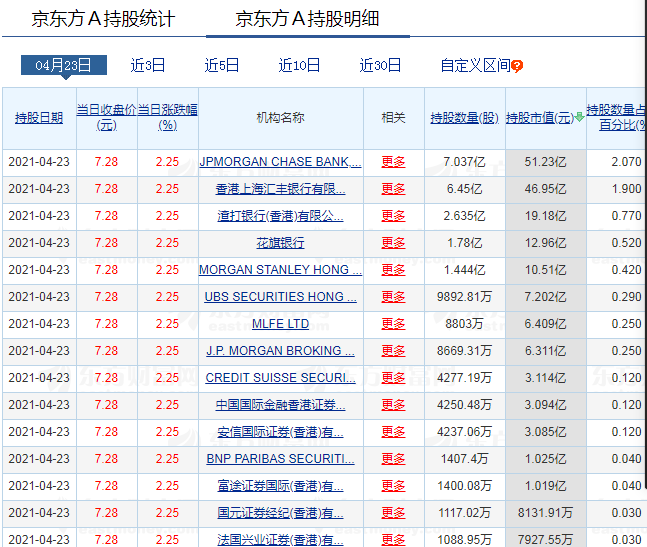This screenshot has height=547, width=647.
Task: Click 更多 in the 花旗银行 row
Action: pos(393,243)
